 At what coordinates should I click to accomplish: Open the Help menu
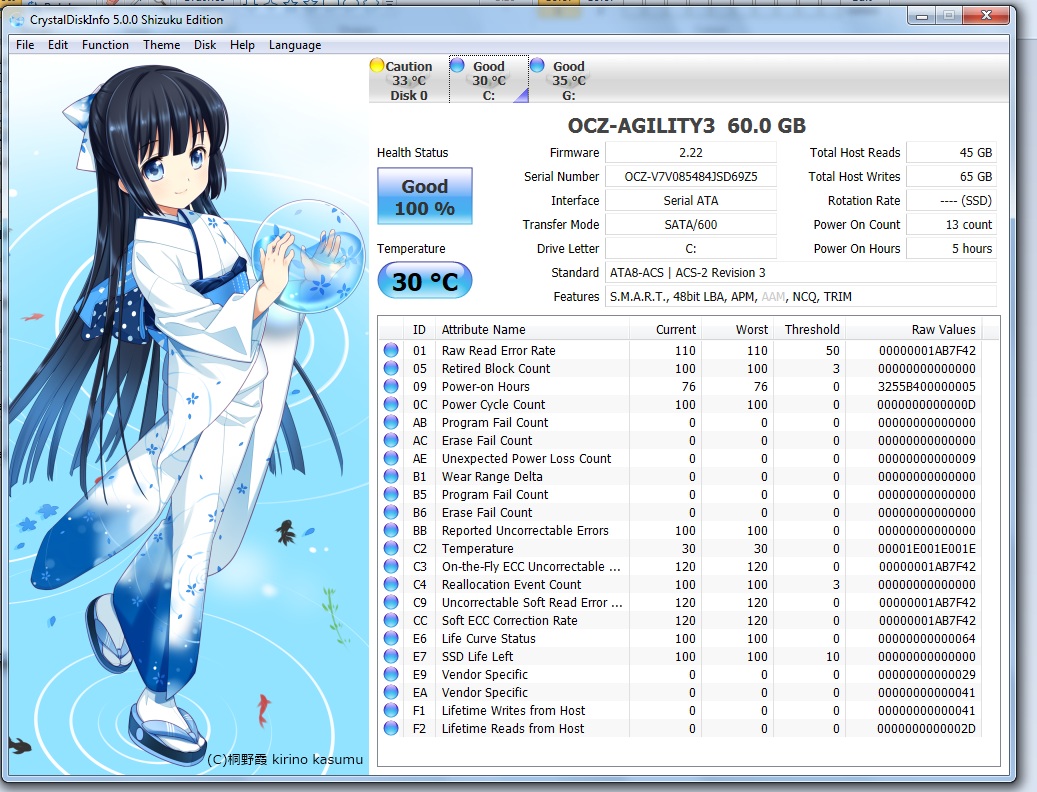point(242,45)
